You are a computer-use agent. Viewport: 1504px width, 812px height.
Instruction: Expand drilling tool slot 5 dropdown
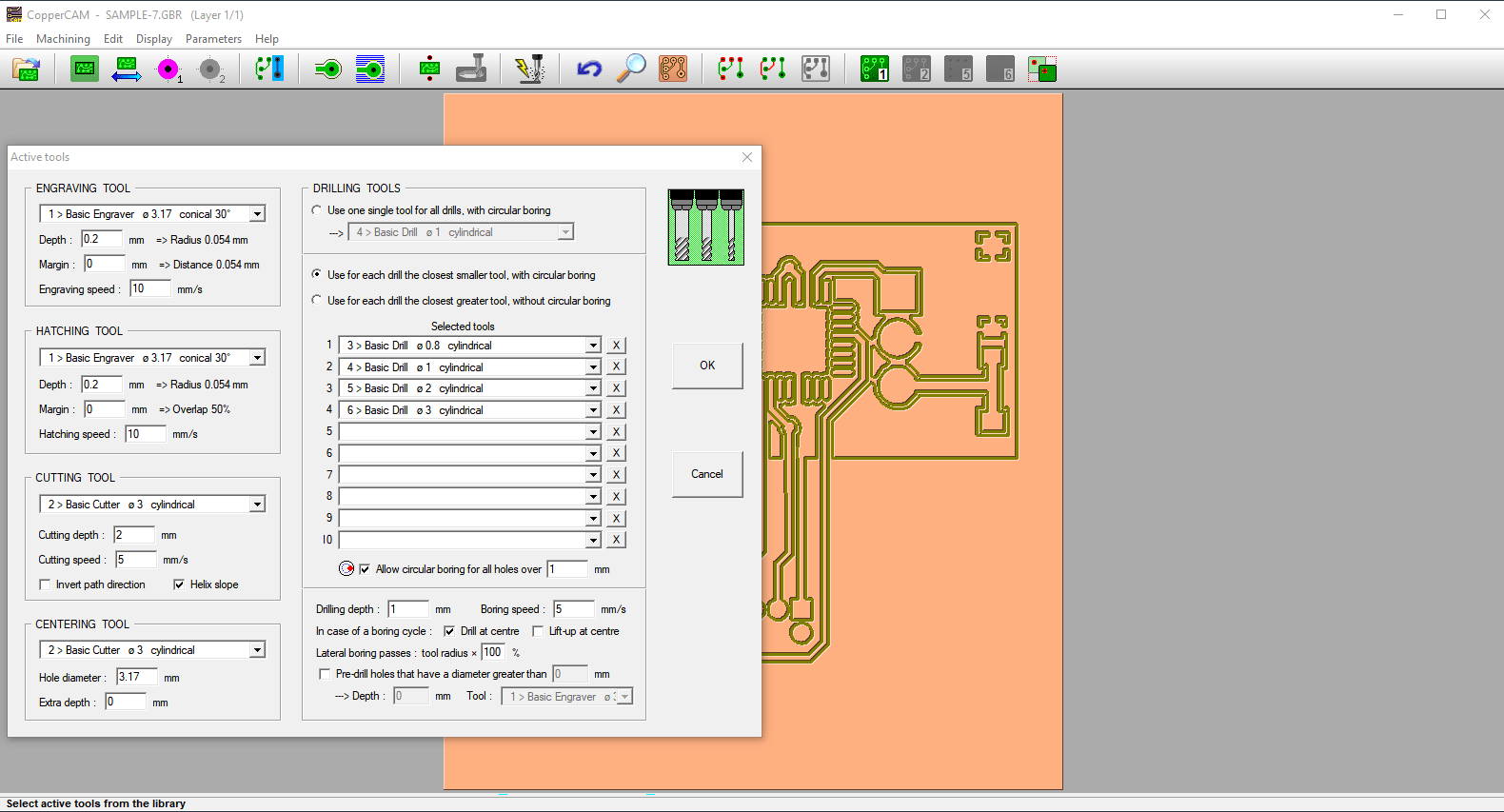tap(593, 432)
